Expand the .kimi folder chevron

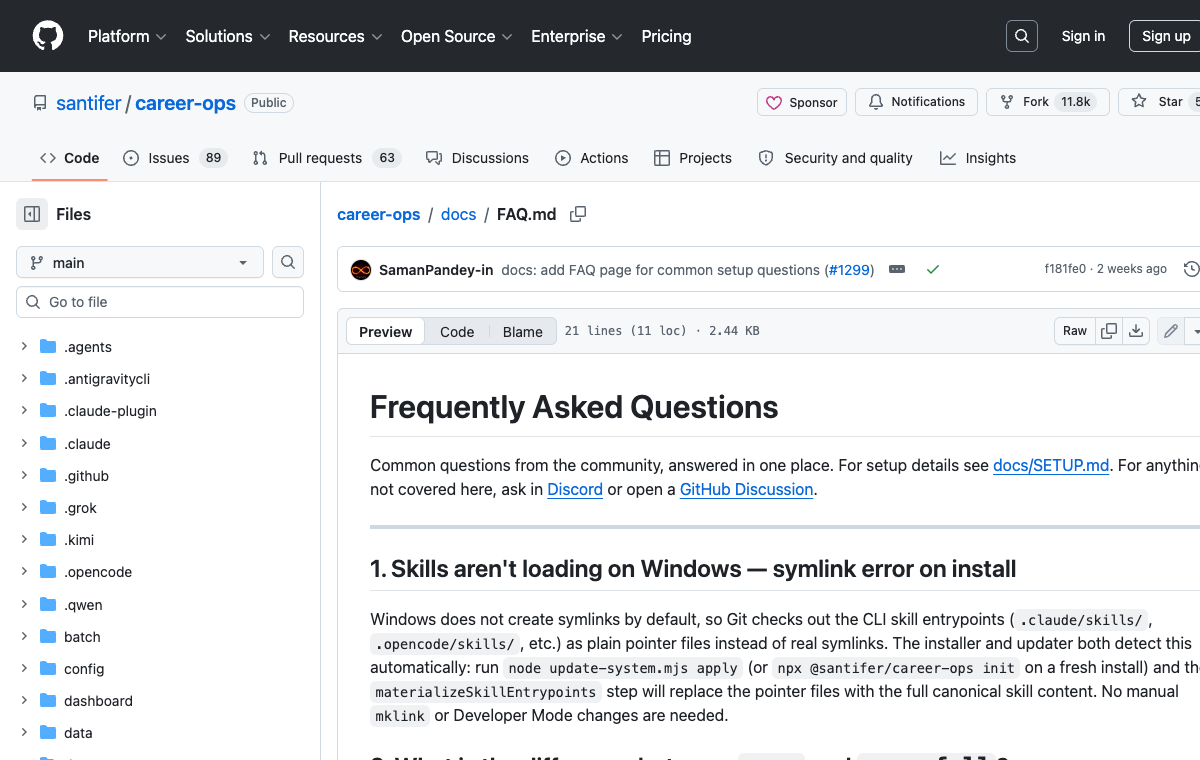[x=24, y=540]
